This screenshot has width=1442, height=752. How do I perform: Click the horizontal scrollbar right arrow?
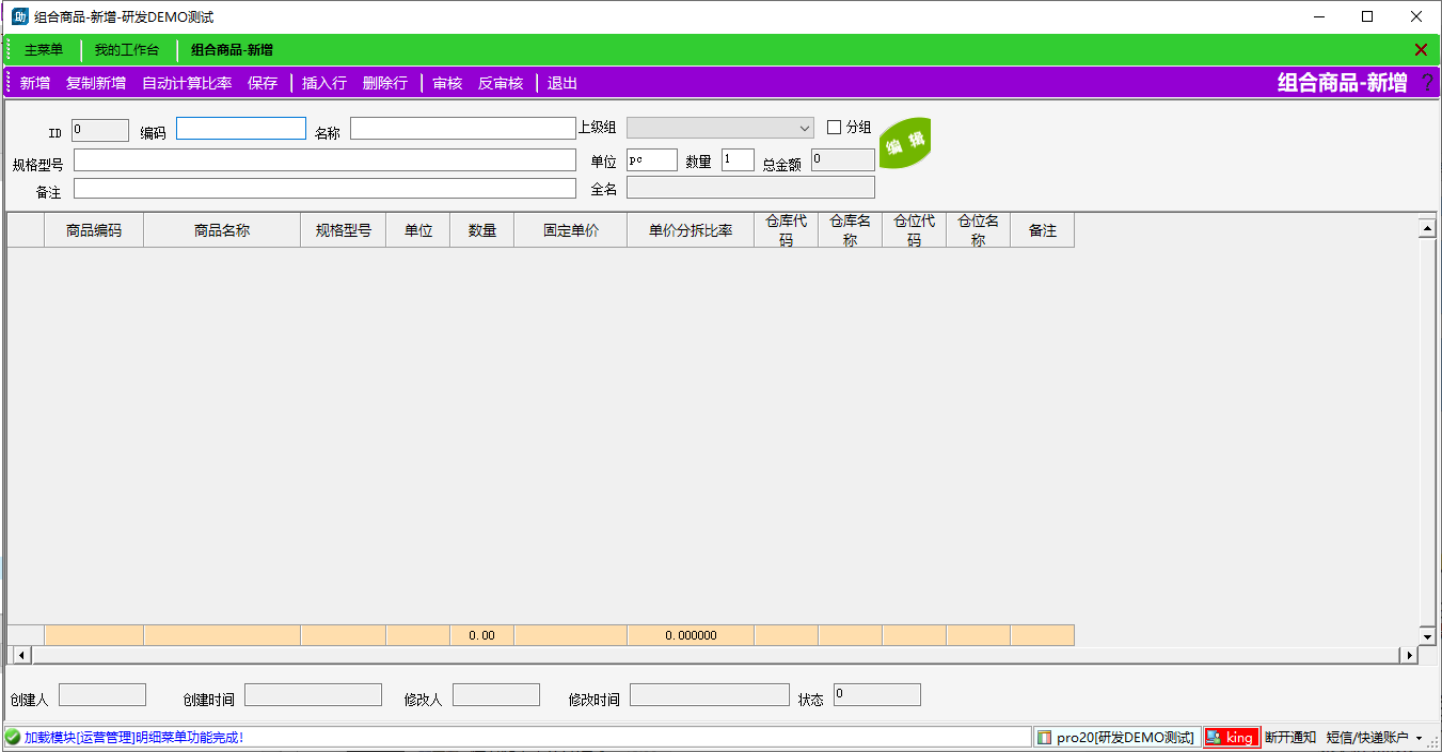click(x=1409, y=655)
